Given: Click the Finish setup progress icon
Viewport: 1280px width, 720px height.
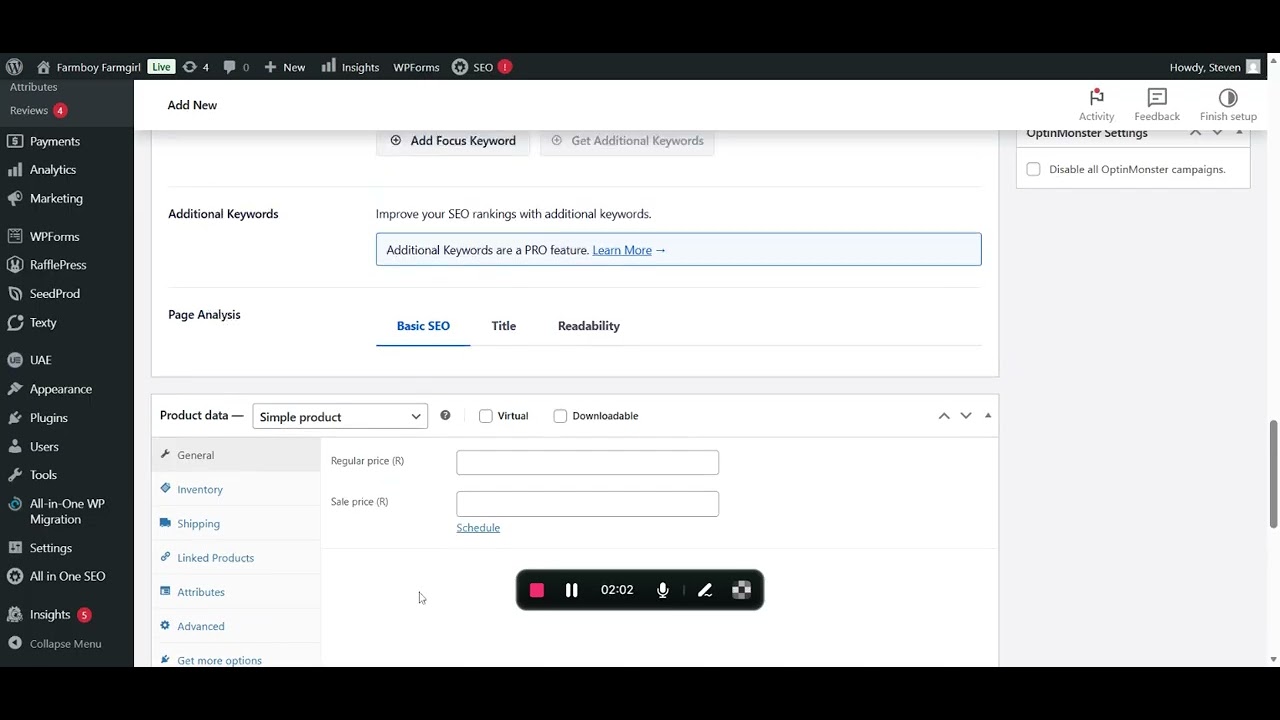Looking at the screenshot, I should click(x=1228, y=97).
